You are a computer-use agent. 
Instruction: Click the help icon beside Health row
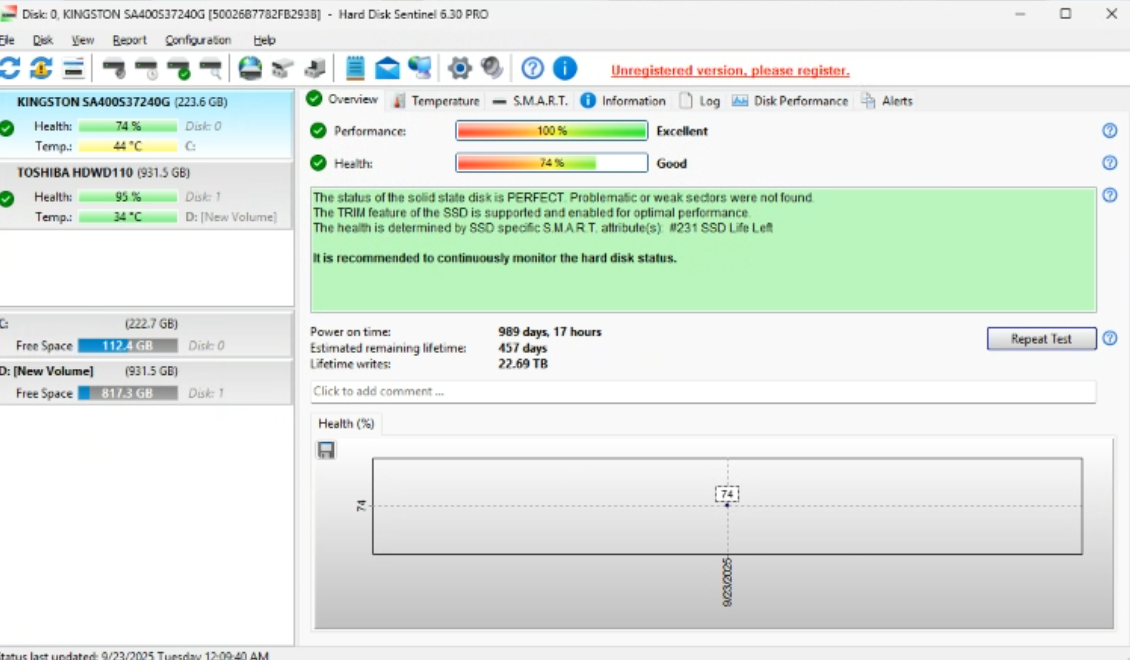click(1110, 163)
